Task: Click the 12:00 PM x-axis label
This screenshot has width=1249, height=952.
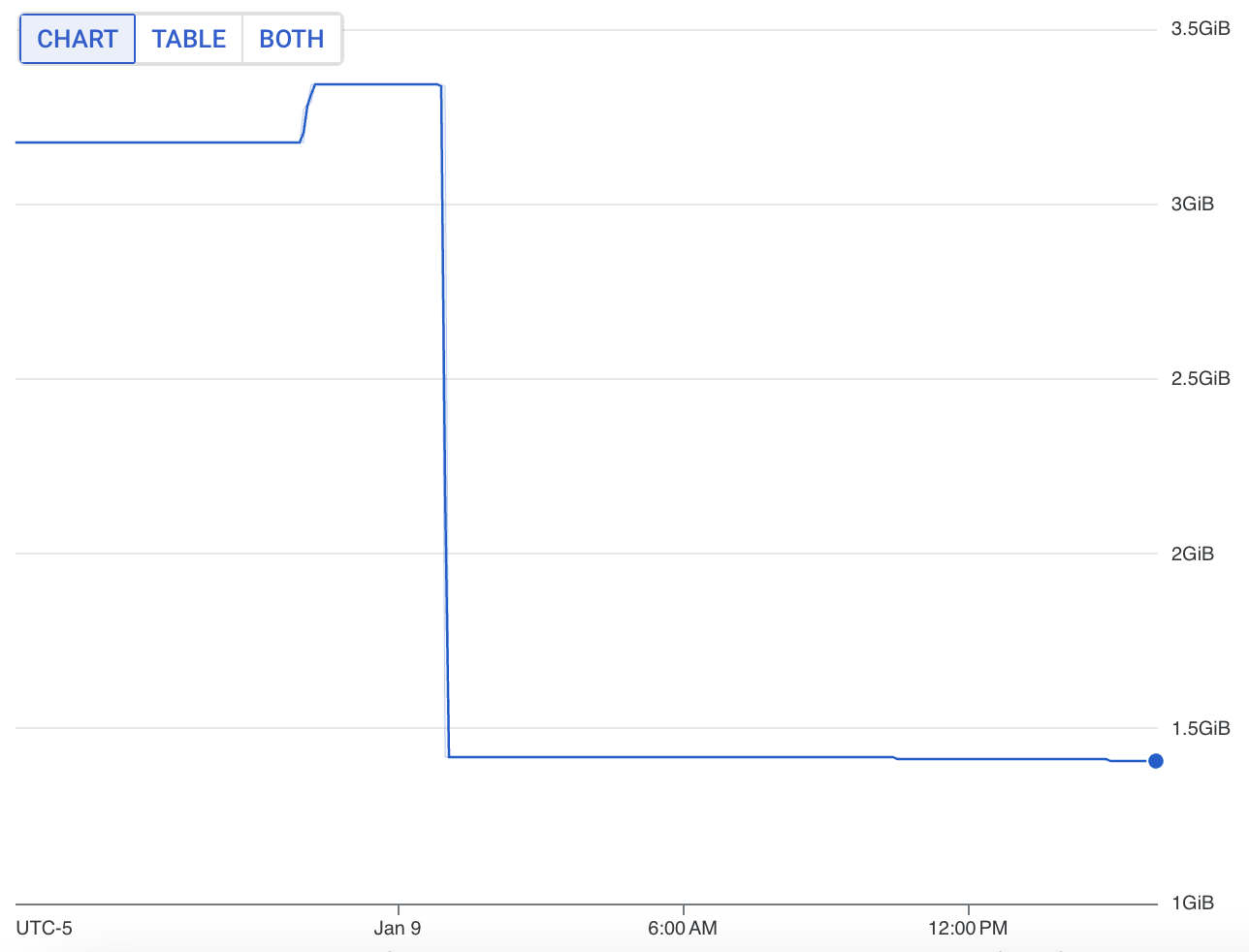Action: [967, 928]
